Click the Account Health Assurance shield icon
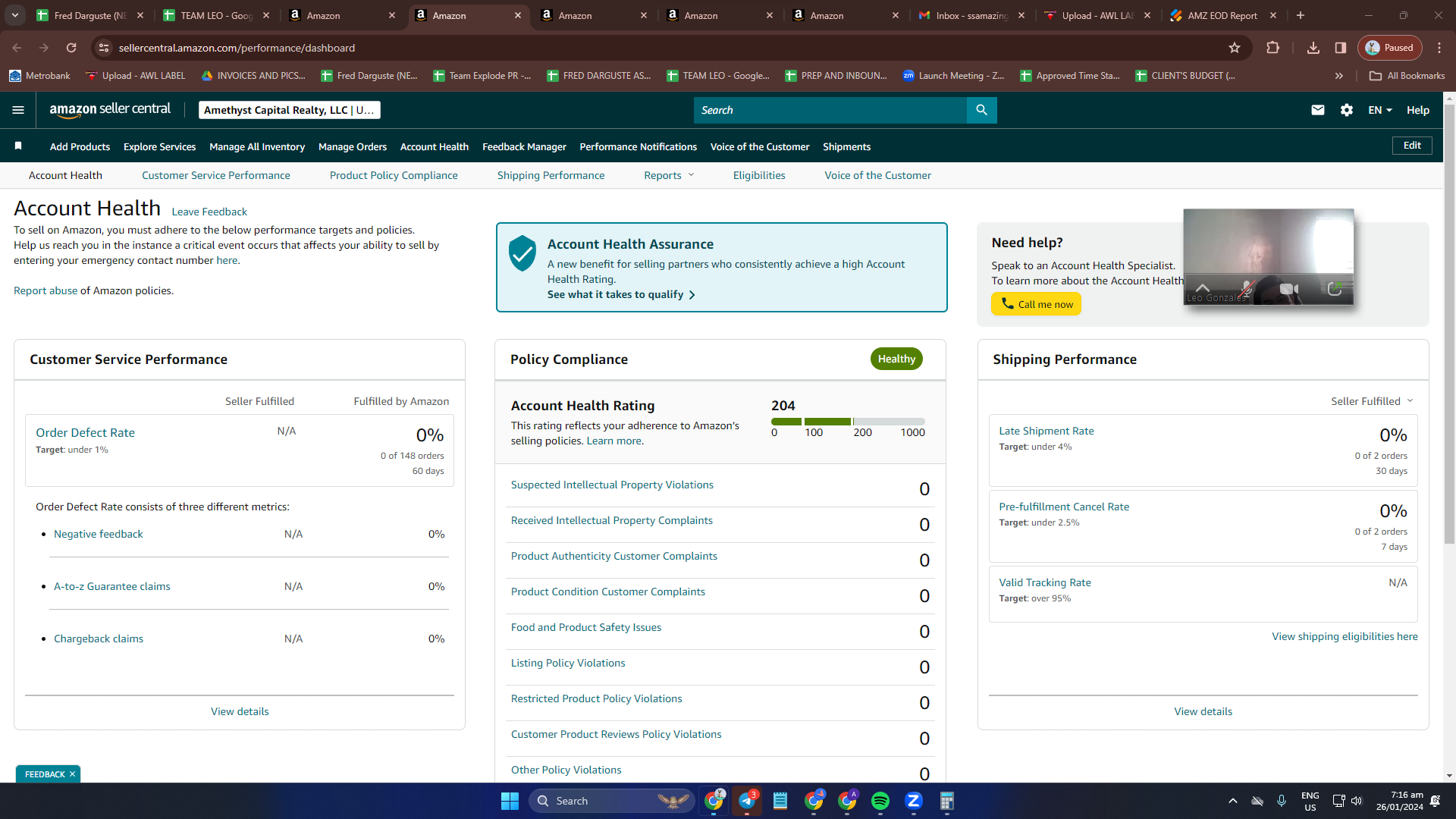This screenshot has height=819, width=1456. pos(522,253)
